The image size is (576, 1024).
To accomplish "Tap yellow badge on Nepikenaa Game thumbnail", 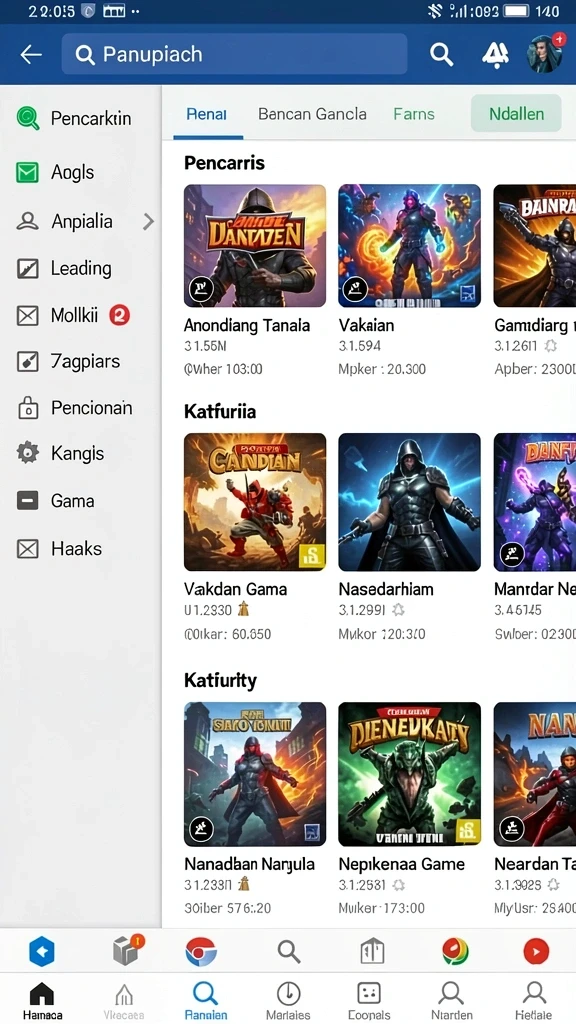I will [x=466, y=830].
